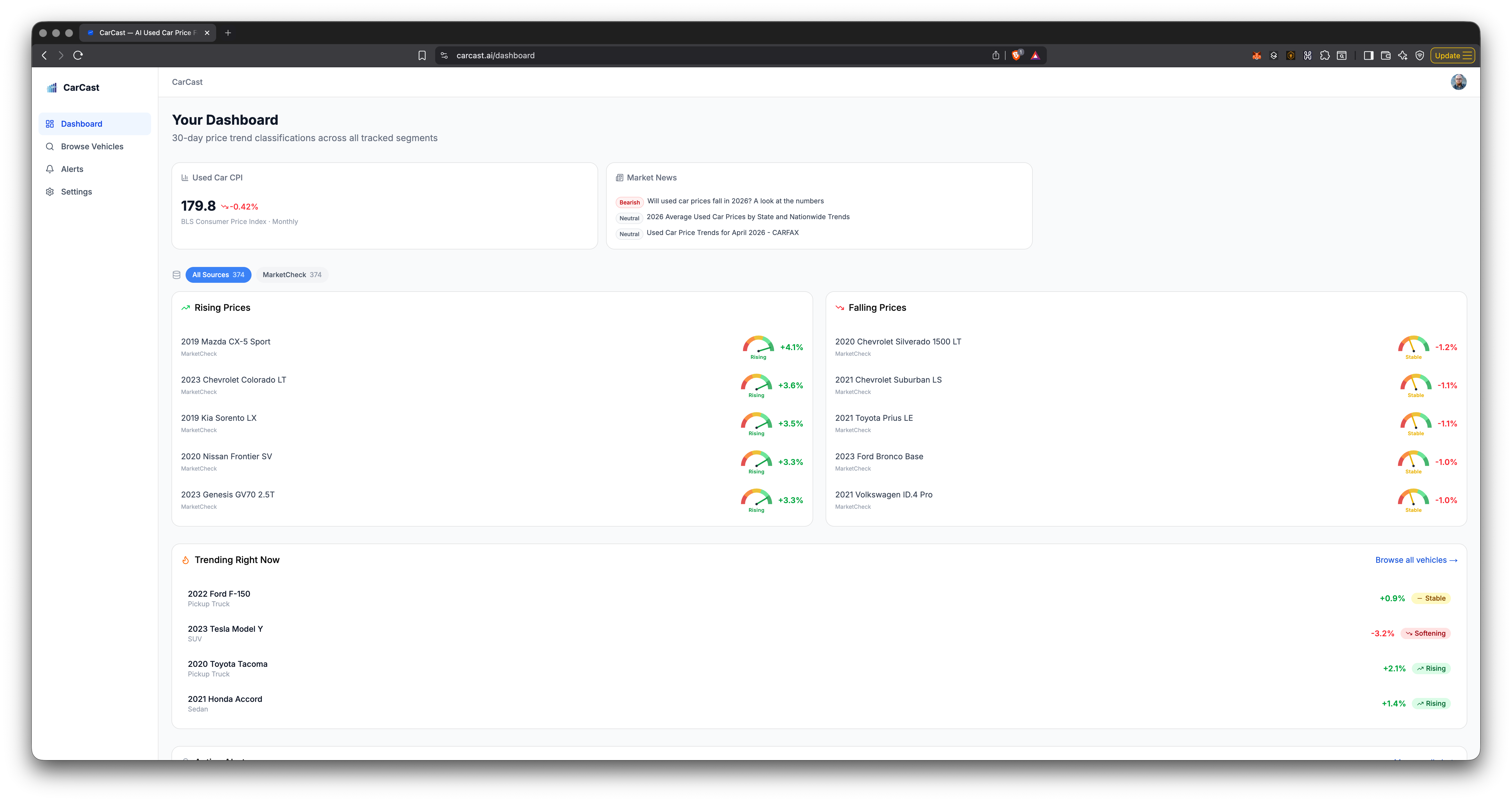
Task: Click the H-shaped extension icon
Action: click(1308, 55)
